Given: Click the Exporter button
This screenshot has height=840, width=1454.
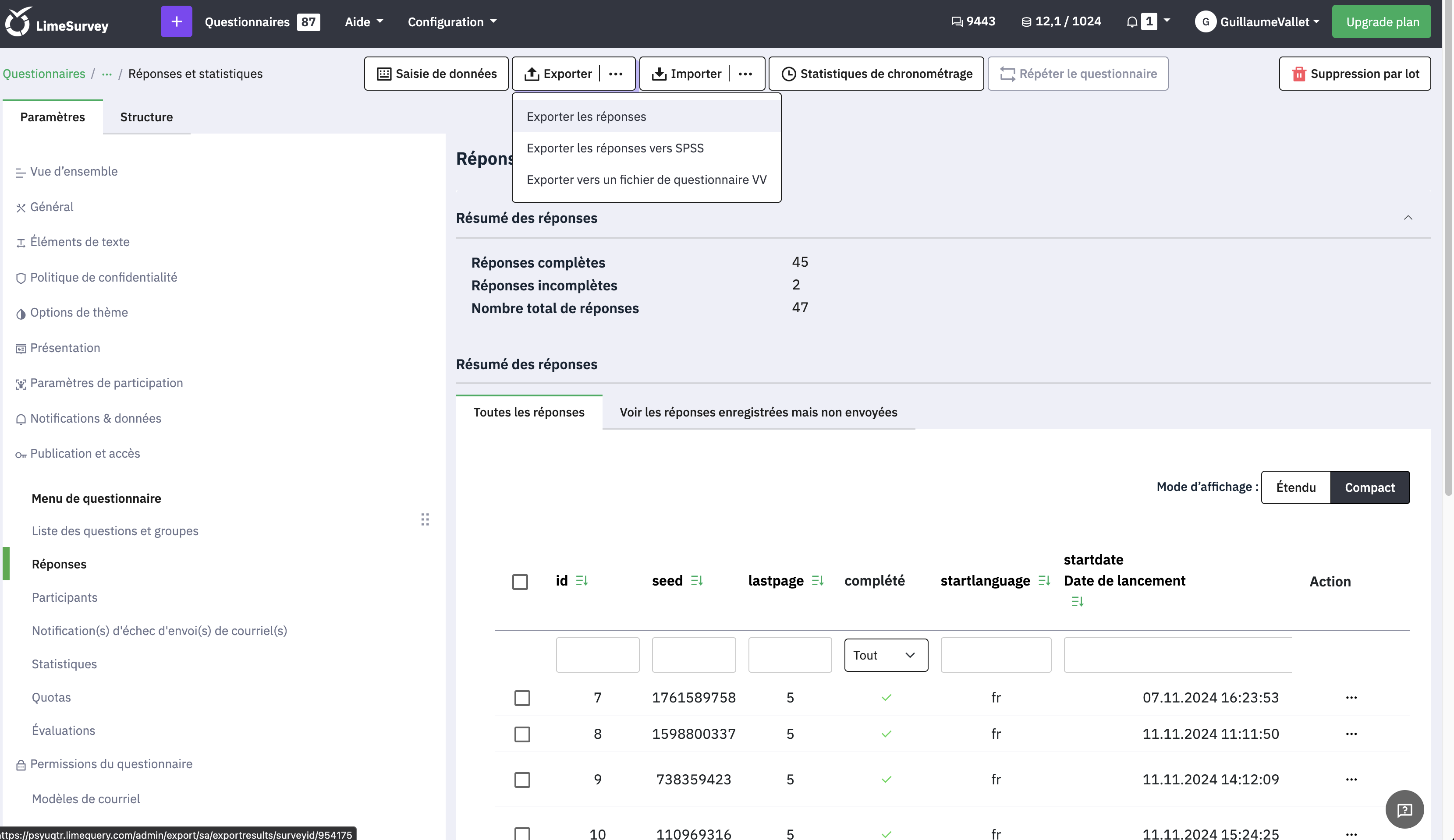Looking at the screenshot, I should coord(558,74).
